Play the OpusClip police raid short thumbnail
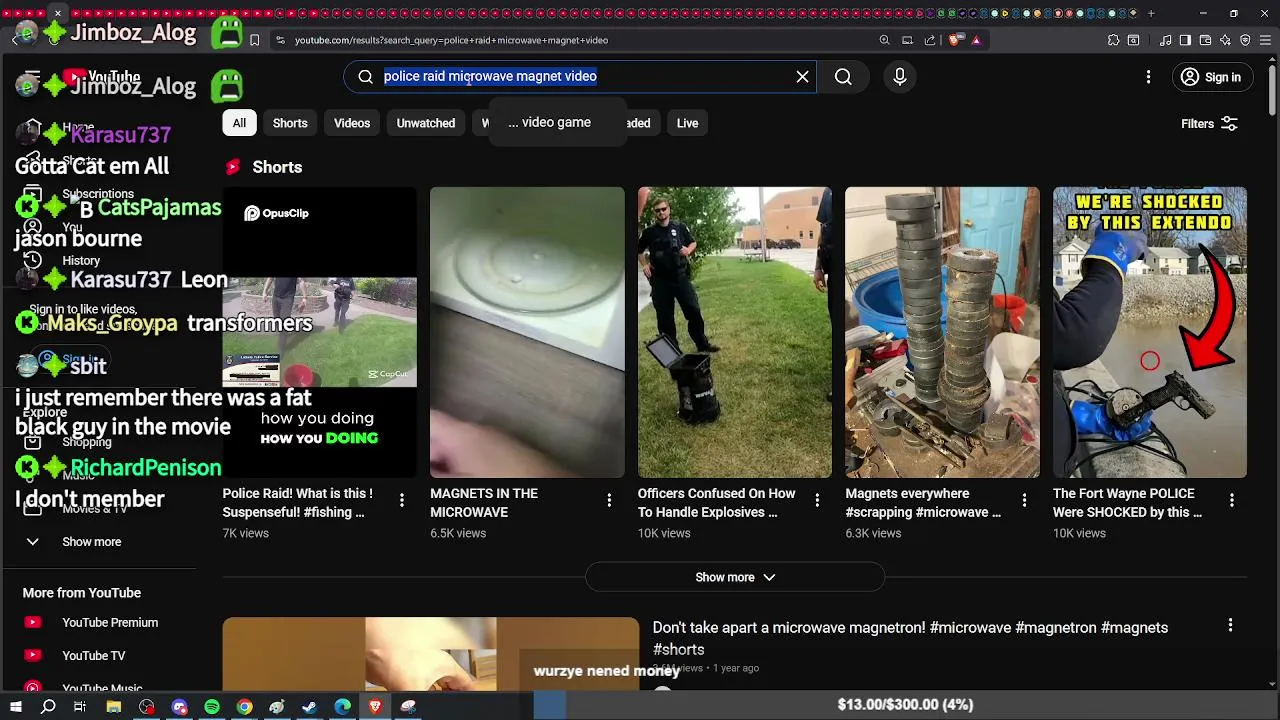Viewport: 1280px width, 720px height. click(x=319, y=332)
